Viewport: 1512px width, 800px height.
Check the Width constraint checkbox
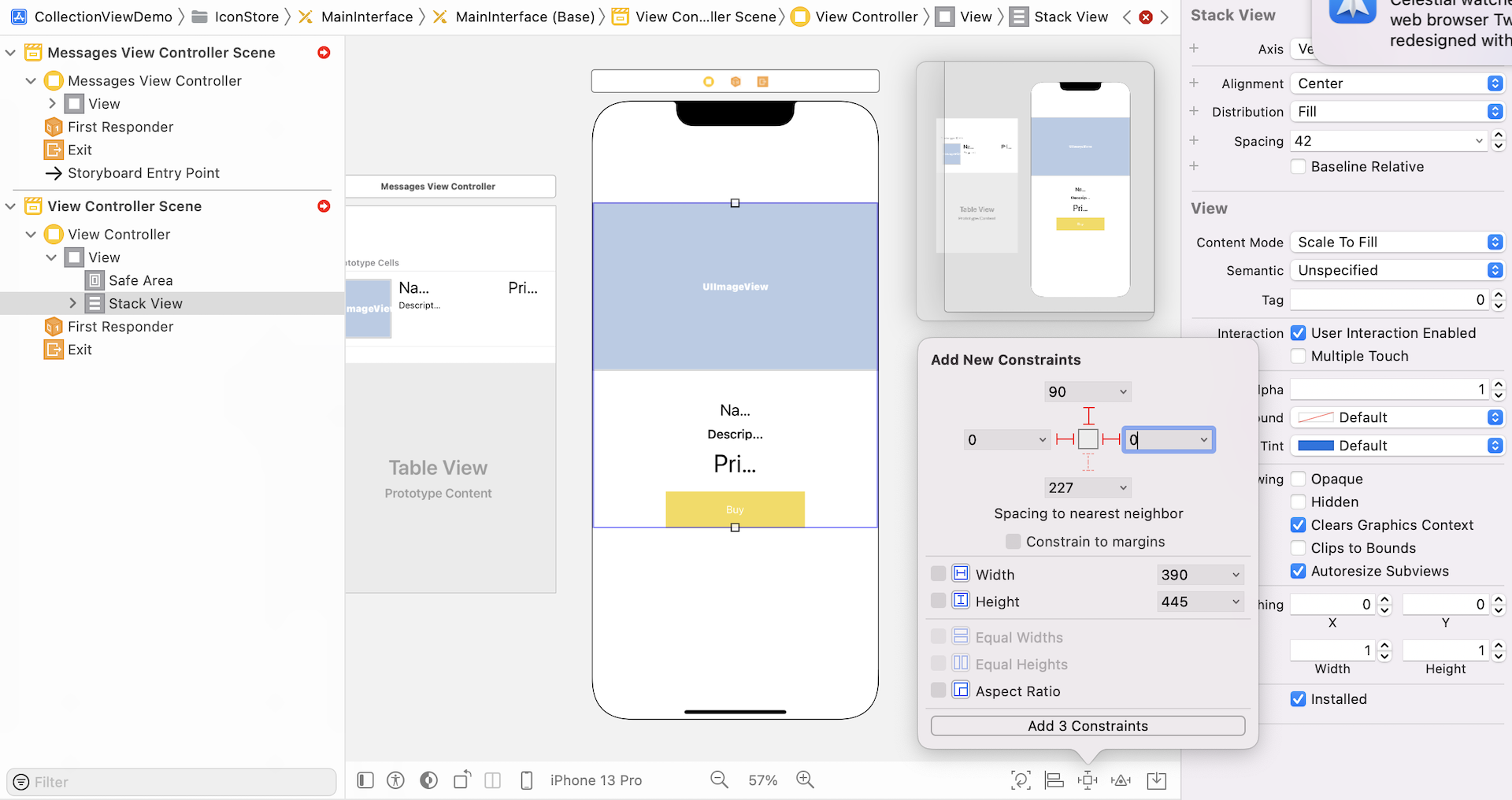[938, 574]
